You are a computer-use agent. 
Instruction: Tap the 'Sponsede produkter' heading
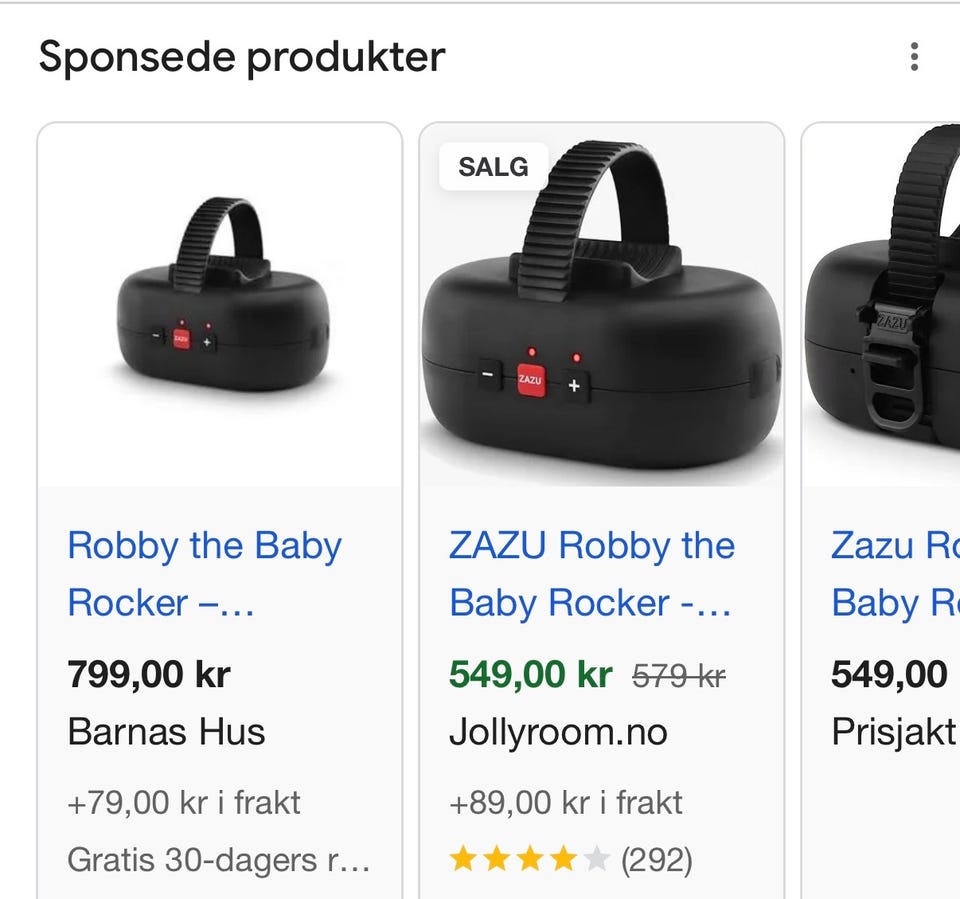coord(242,57)
